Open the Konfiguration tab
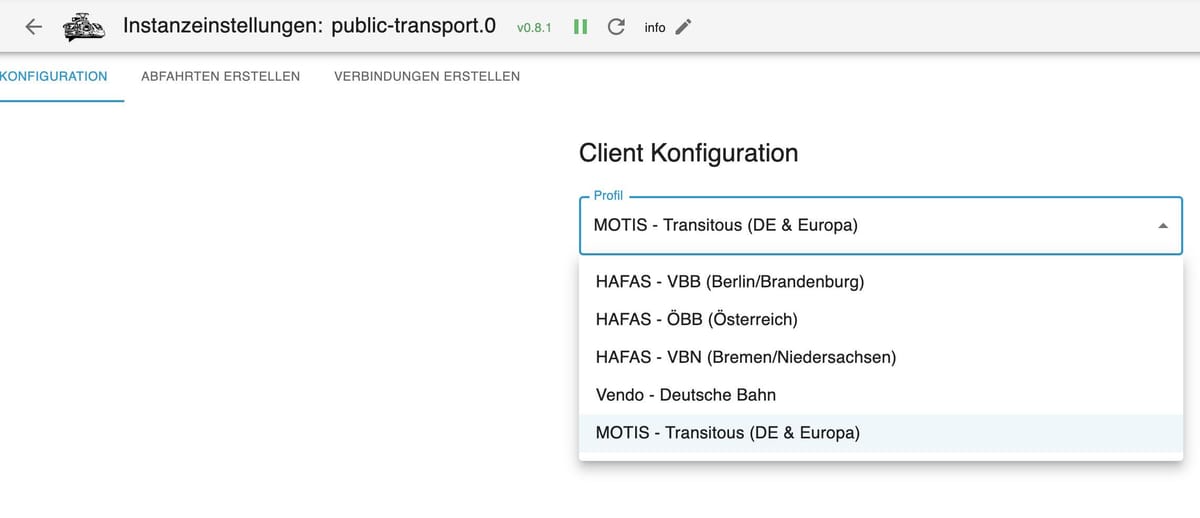The height and width of the screenshot is (518, 1200). click(55, 76)
